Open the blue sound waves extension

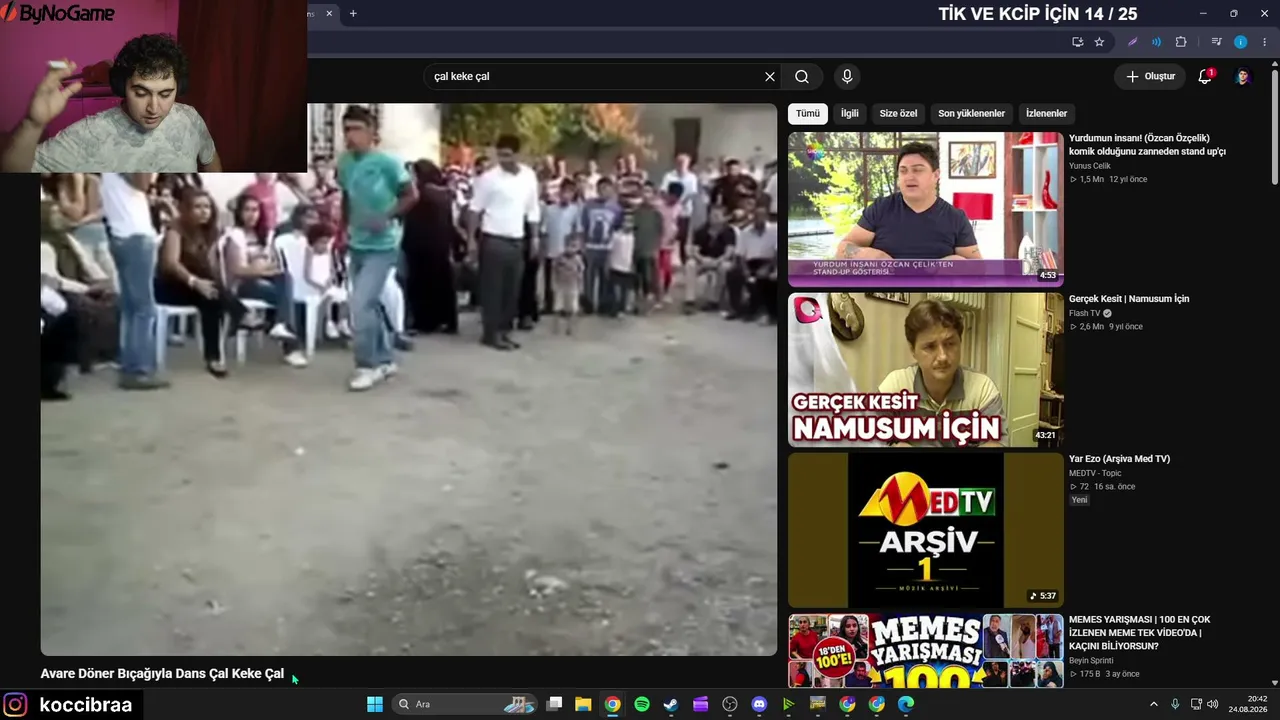coord(1156,42)
